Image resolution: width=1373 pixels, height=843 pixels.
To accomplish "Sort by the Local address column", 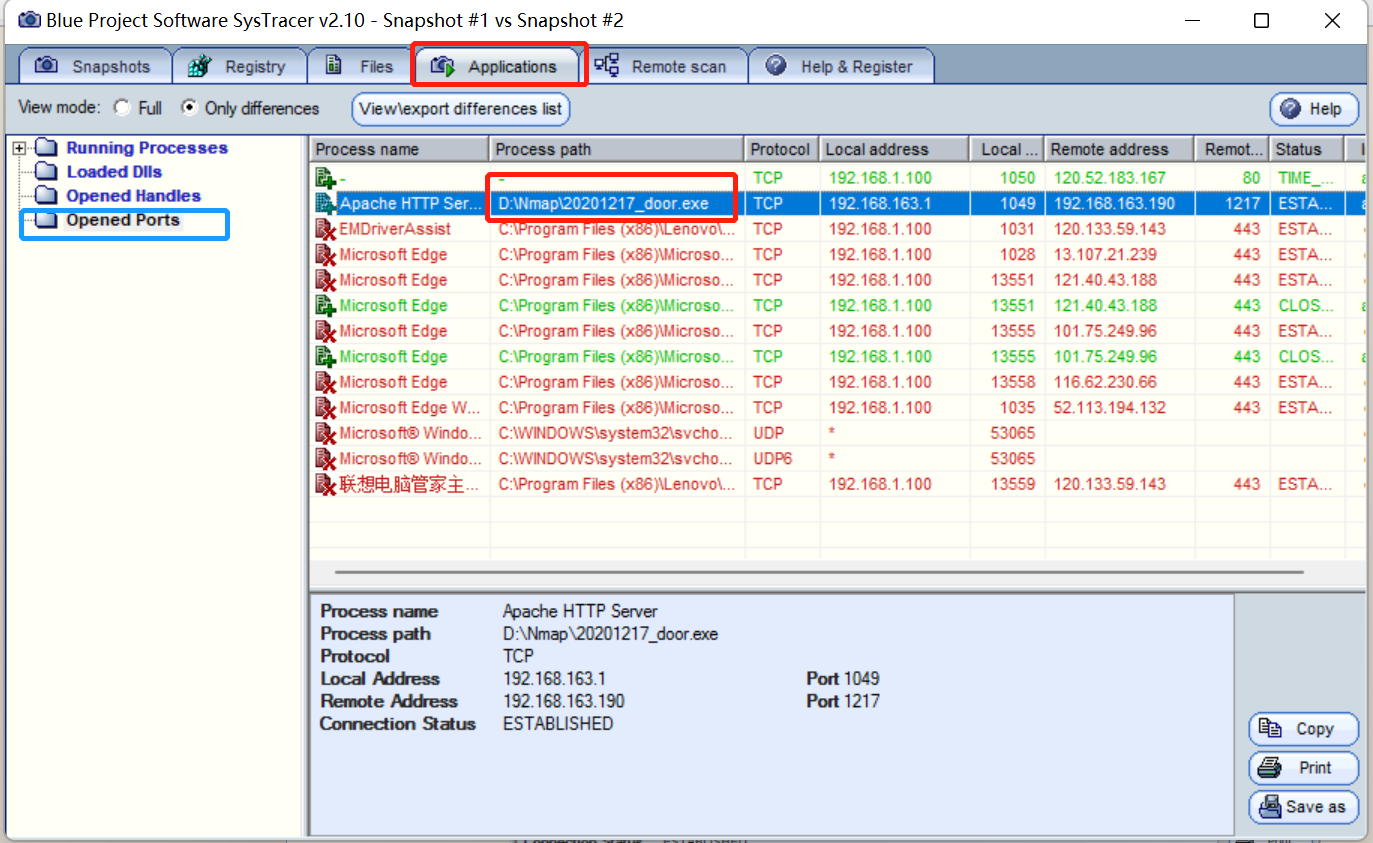I will click(x=894, y=149).
